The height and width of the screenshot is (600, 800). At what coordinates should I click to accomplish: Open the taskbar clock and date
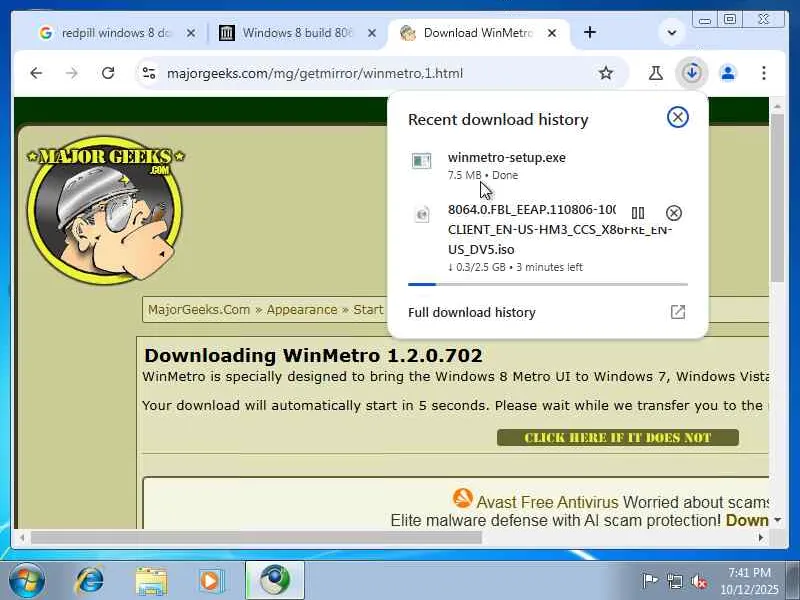749,581
